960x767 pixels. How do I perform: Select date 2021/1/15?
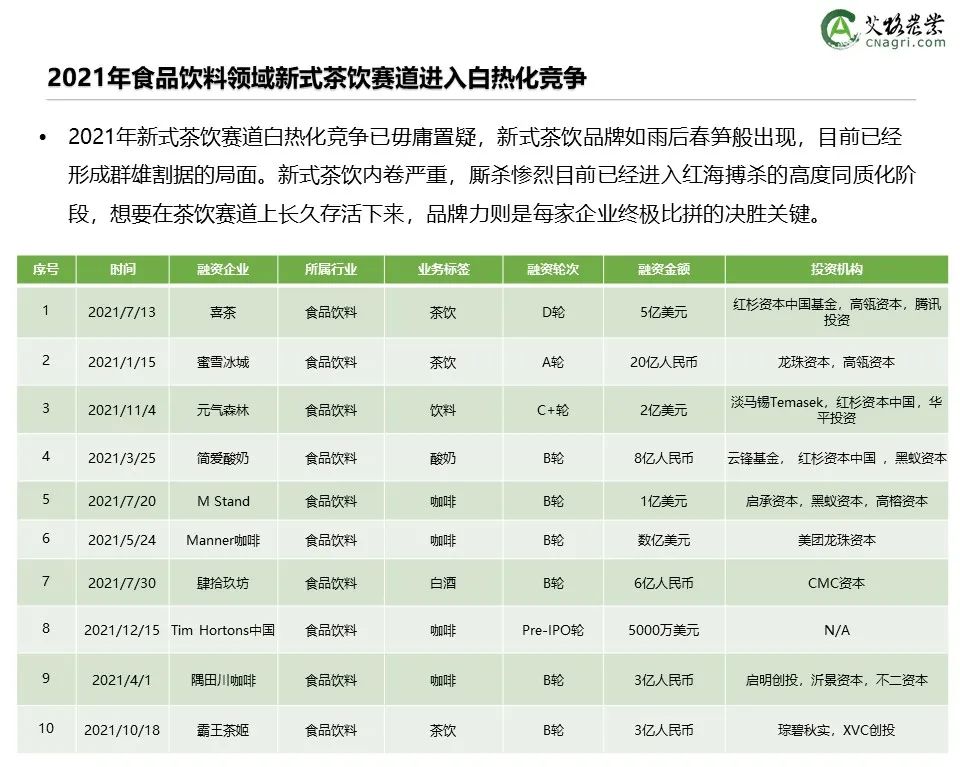click(122, 362)
